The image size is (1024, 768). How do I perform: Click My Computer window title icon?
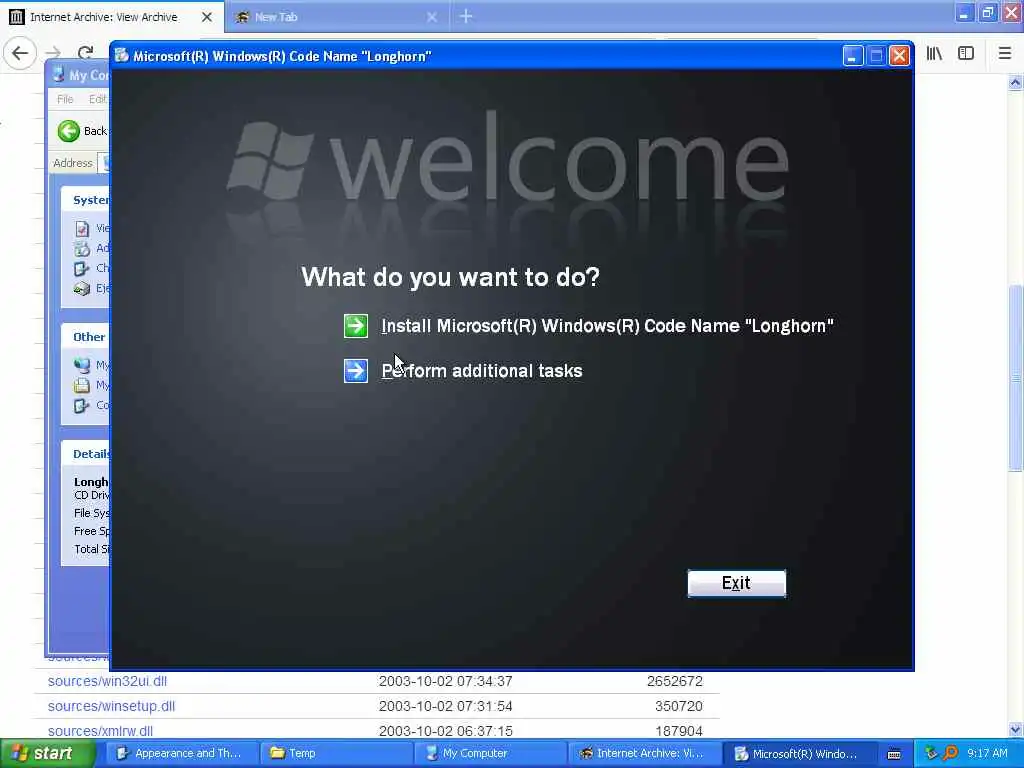[58, 74]
